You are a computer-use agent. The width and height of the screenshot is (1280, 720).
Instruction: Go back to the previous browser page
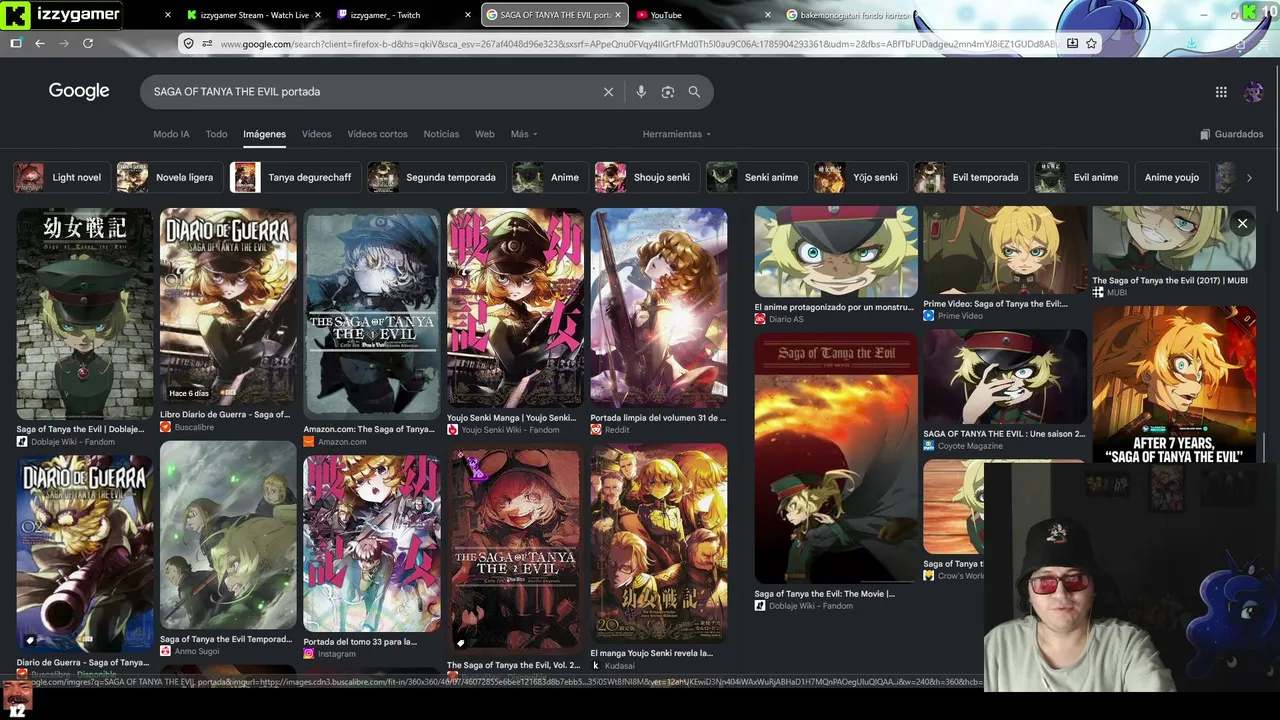point(40,43)
